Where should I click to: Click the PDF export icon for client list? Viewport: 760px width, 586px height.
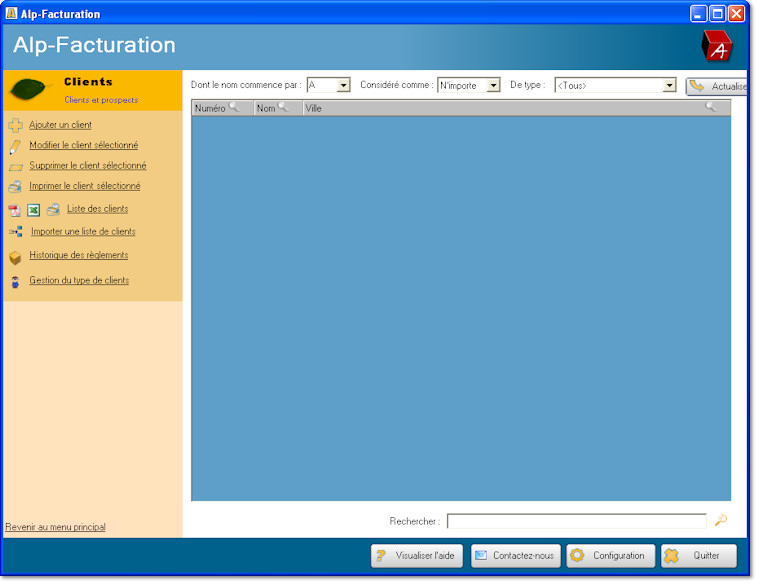pos(14,210)
